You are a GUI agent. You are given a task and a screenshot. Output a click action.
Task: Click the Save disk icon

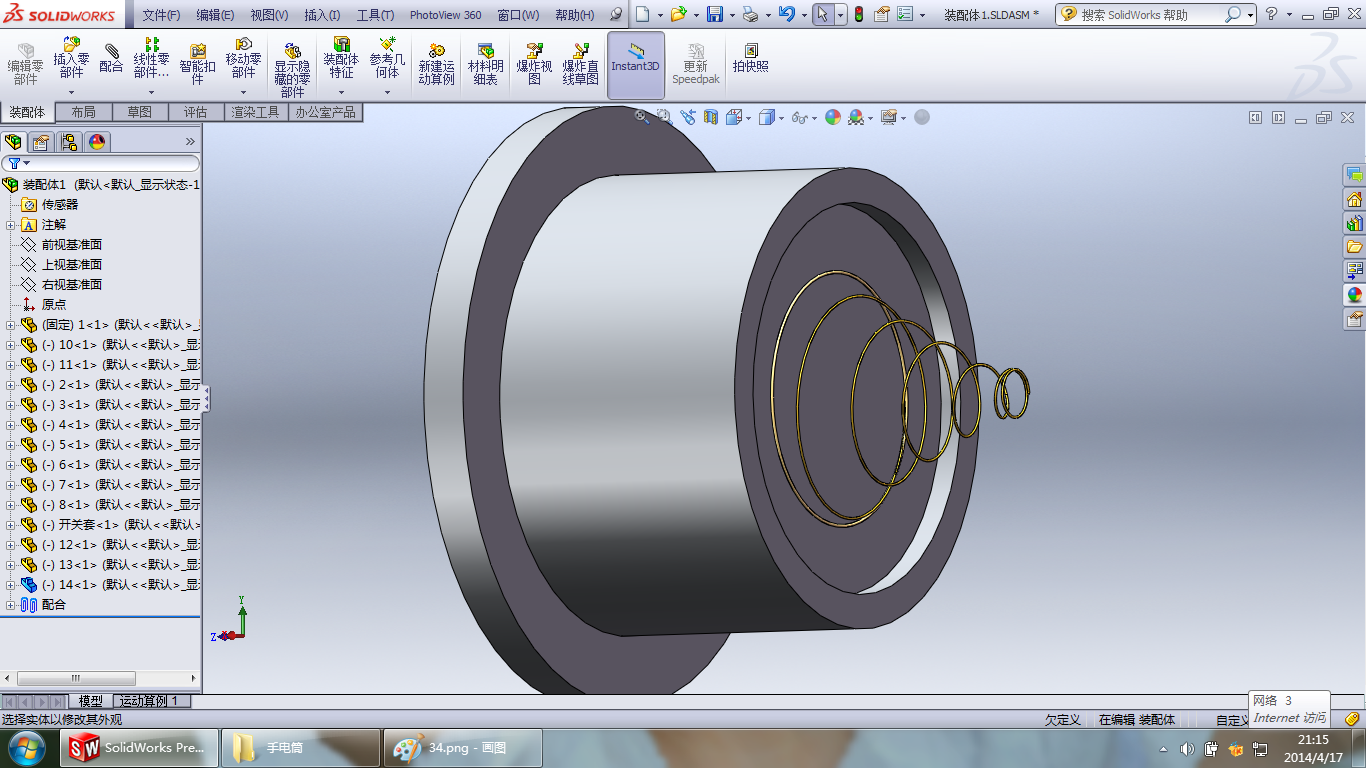click(715, 14)
